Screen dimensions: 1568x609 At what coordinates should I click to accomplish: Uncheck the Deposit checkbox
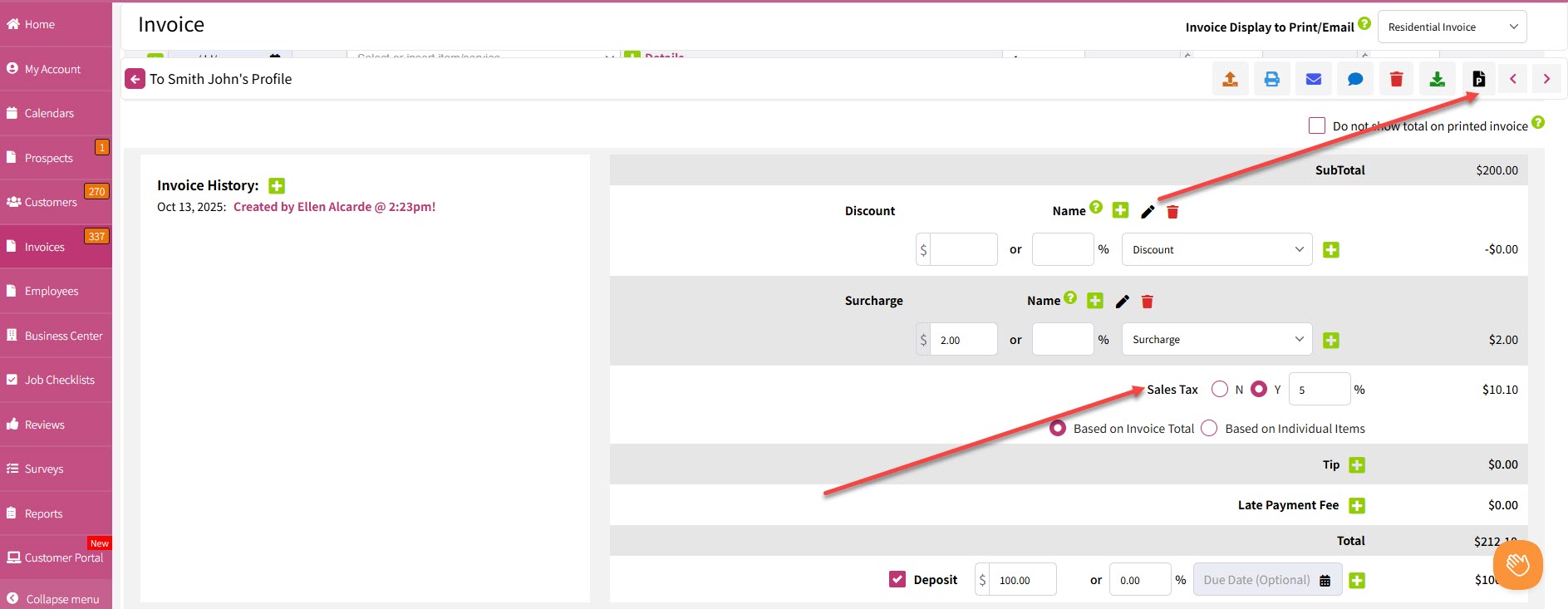(897, 579)
